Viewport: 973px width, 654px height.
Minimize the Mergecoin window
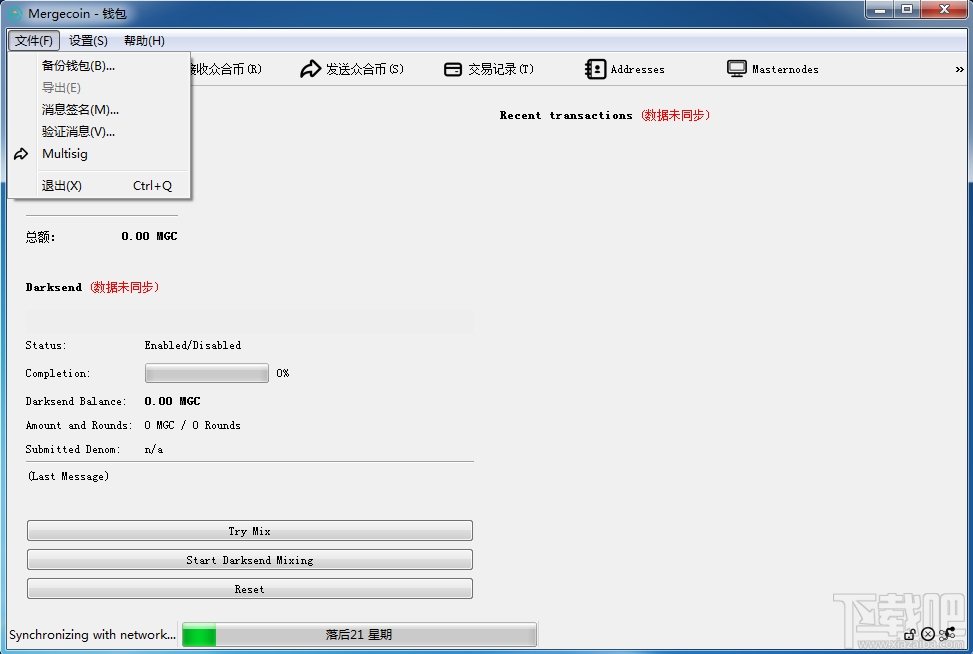[x=880, y=10]
